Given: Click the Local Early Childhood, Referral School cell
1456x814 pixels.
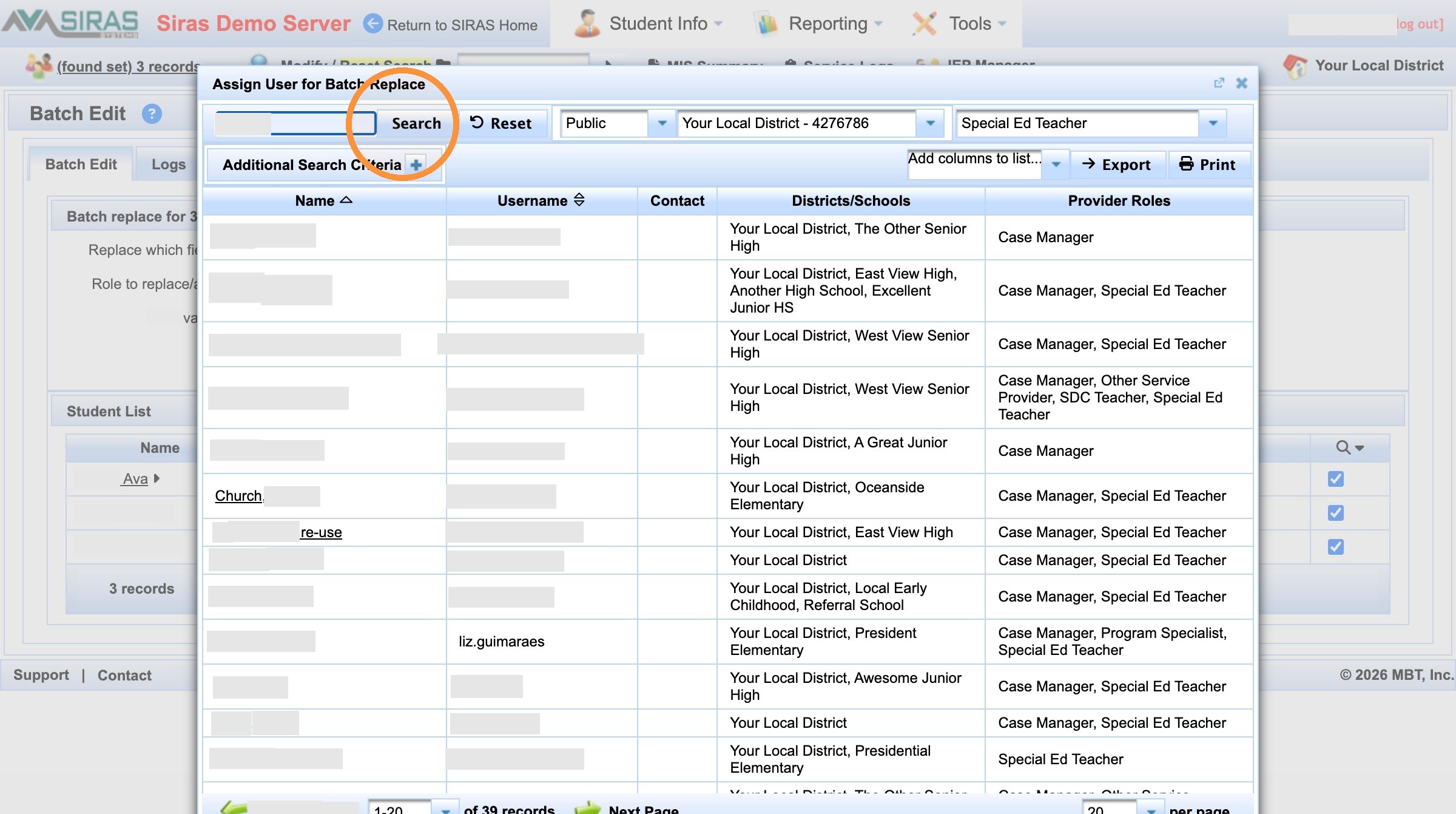Looking at the screenshot, I should click(851, 597).
